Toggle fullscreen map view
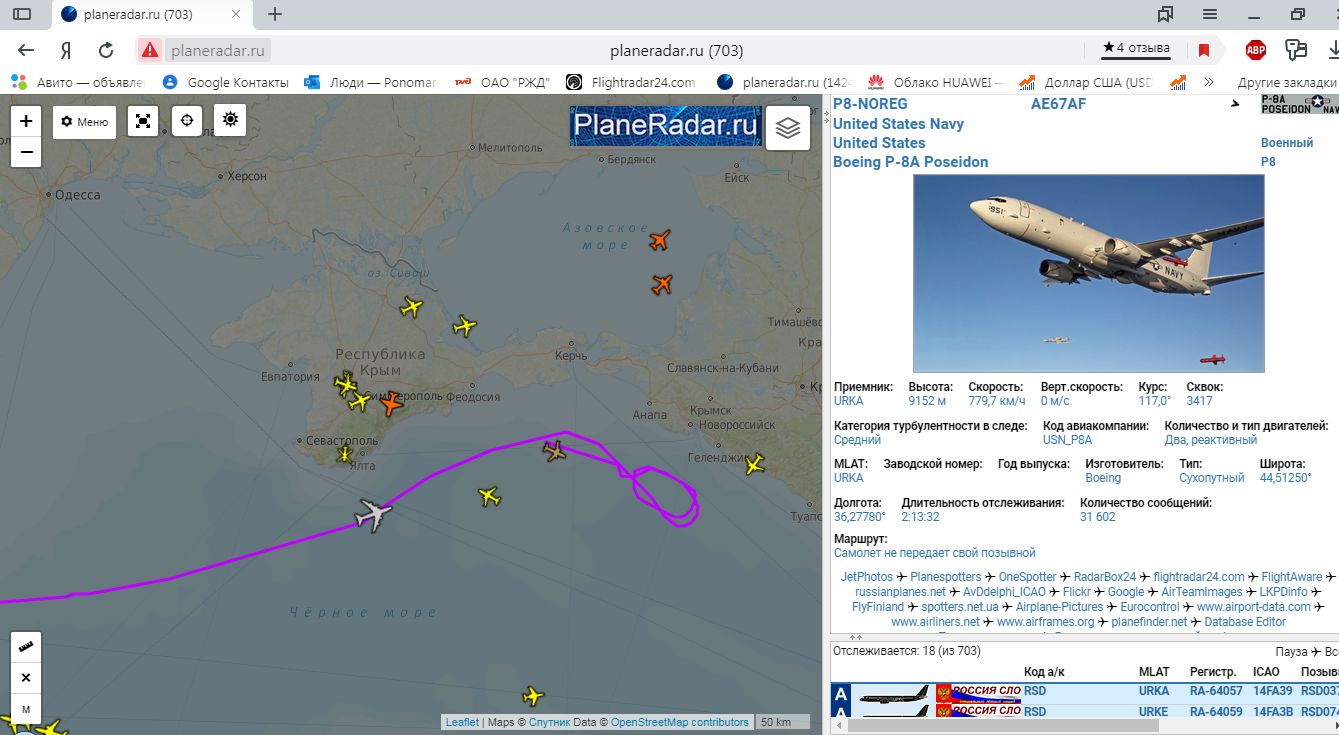The height and width of the screenshot is (735, 1339). click(x=143, y=122)
